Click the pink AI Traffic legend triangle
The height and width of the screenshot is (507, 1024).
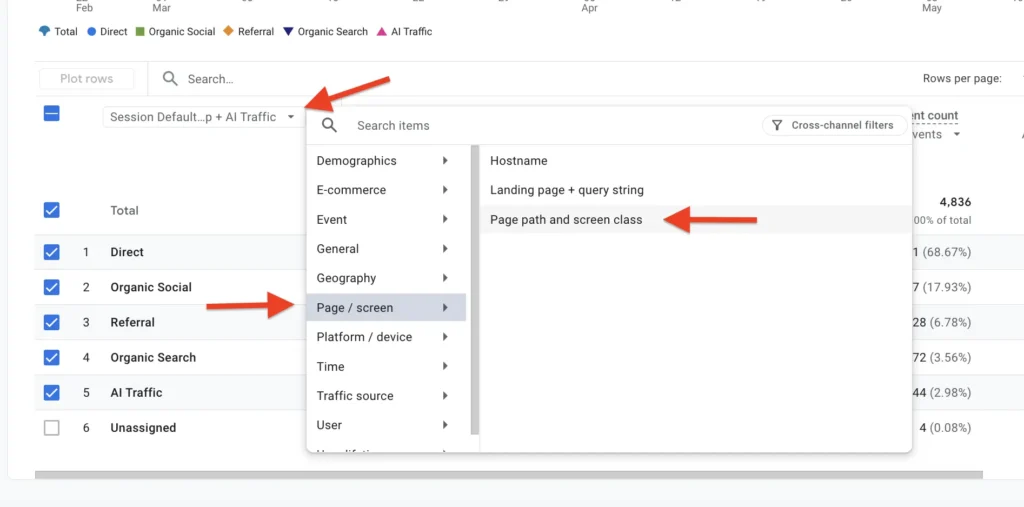tap(382, 31)
